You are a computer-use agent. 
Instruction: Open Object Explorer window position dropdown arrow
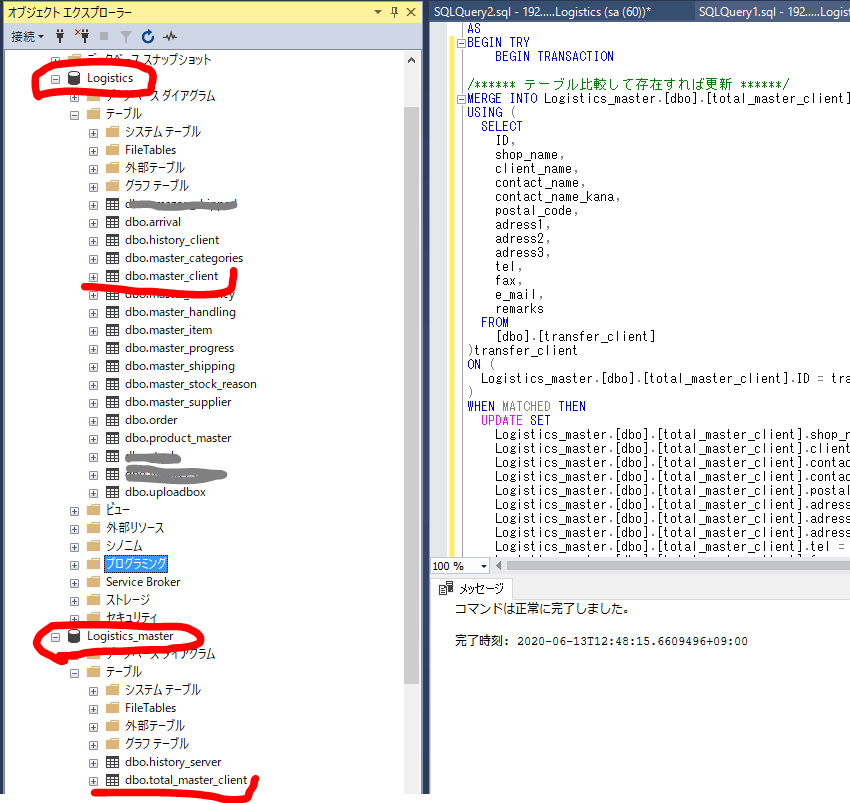(x=378, y=12)
